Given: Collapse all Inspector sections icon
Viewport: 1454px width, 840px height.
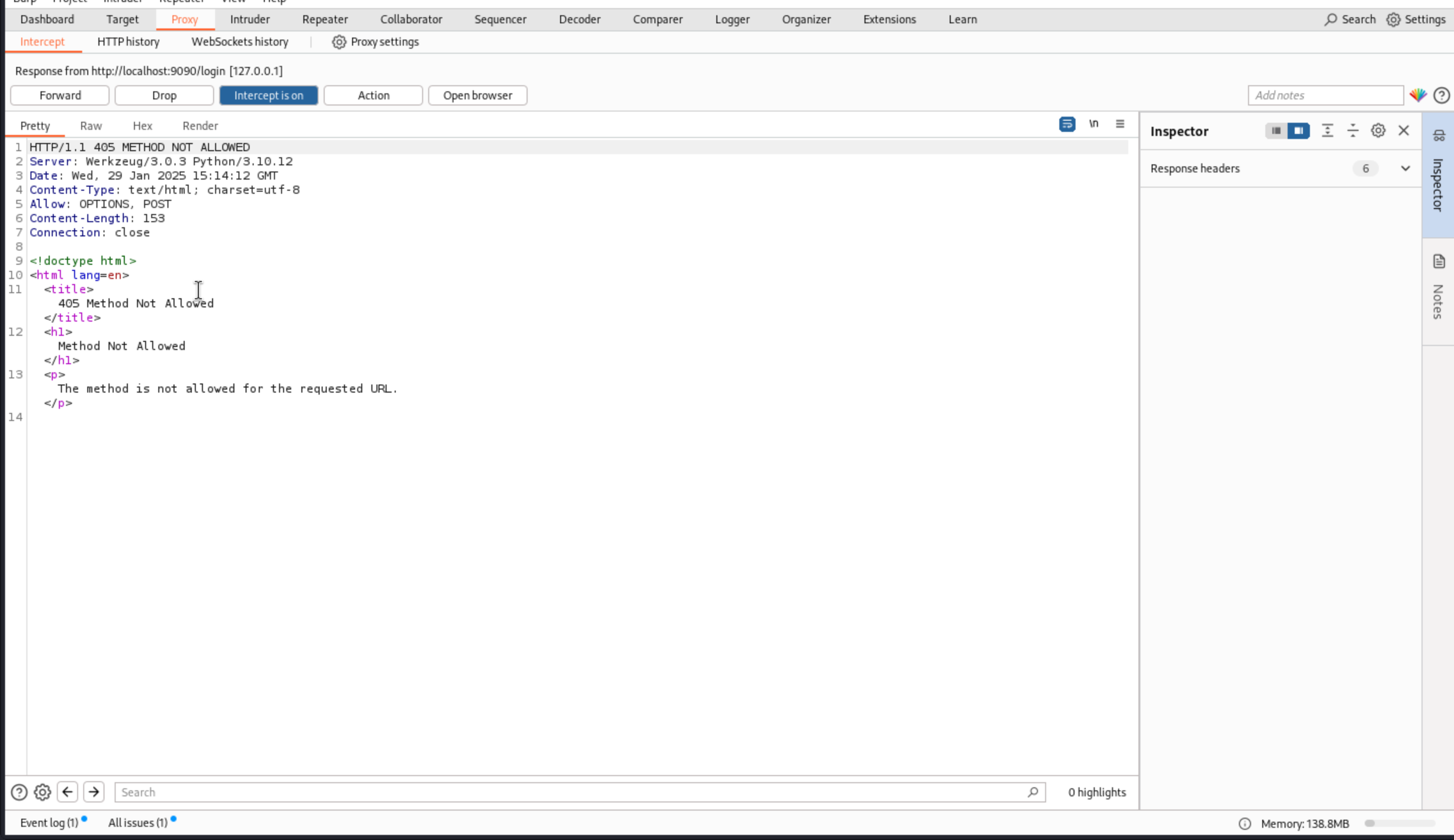Looking at the screenshot, I should pyautogui.click(x=1353, y=131).
